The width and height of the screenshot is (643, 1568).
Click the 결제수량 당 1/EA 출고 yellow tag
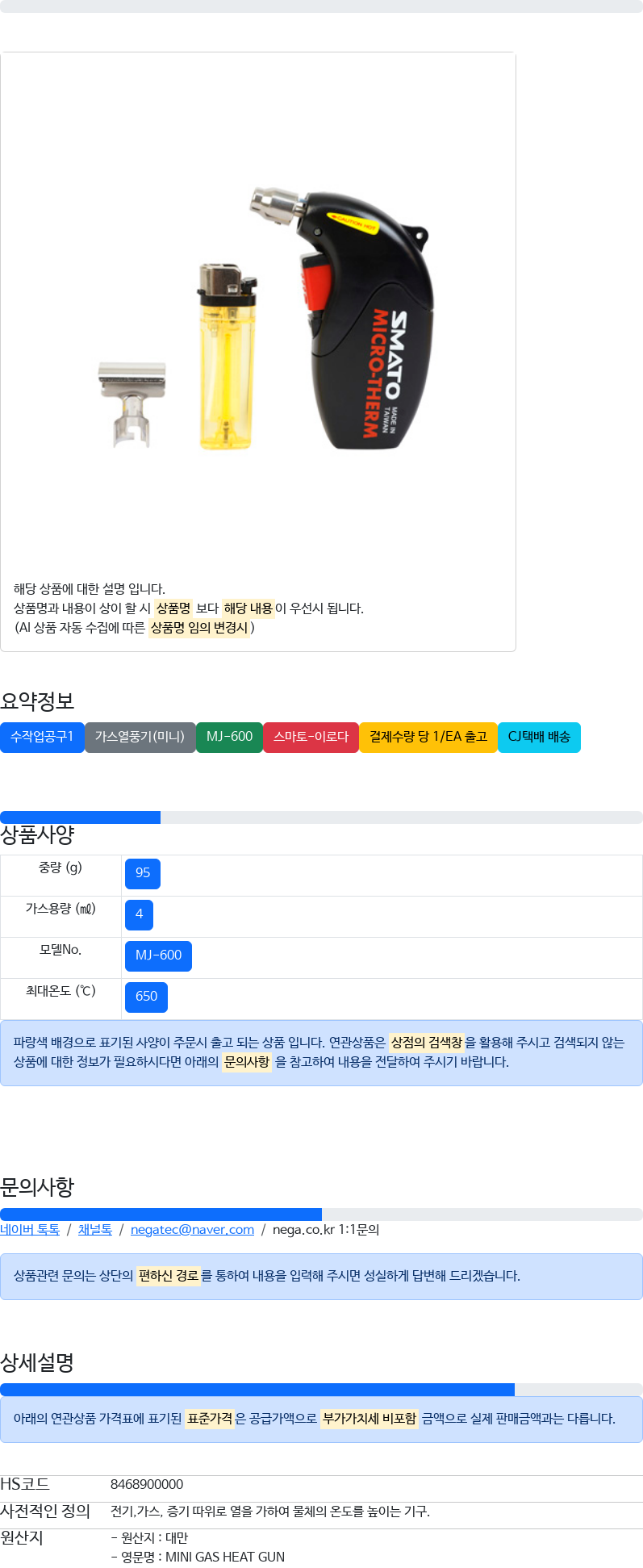click(428, 737)
